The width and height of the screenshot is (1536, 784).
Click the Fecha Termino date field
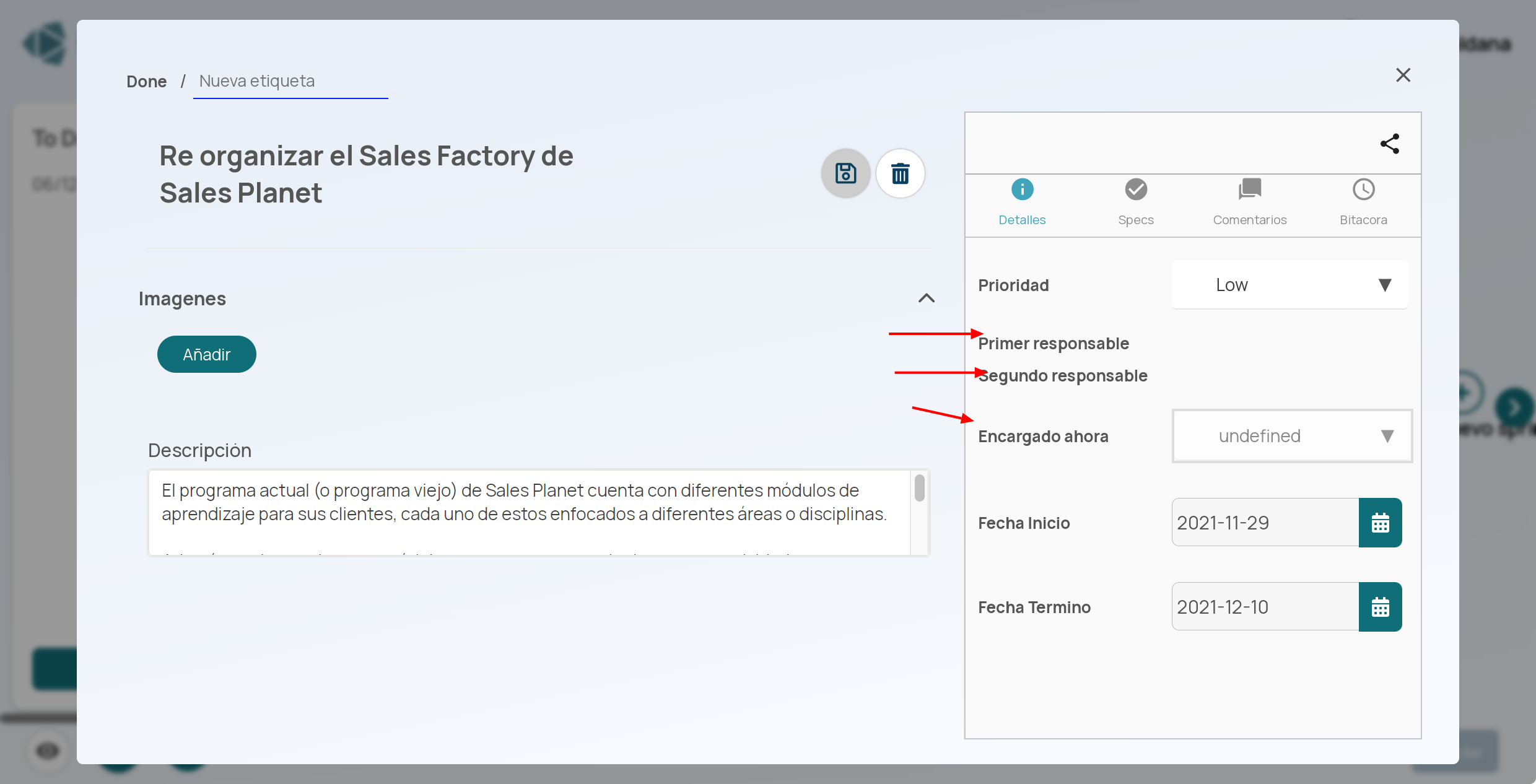tap(1265, 607)
